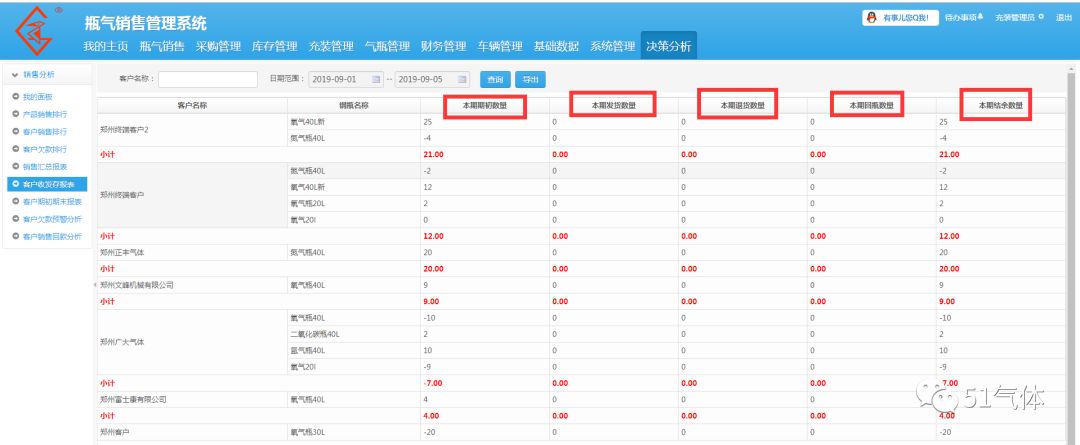Click the 充装管理员 user link
This screenshot has height=445, width=1080.
(1015, 17)
